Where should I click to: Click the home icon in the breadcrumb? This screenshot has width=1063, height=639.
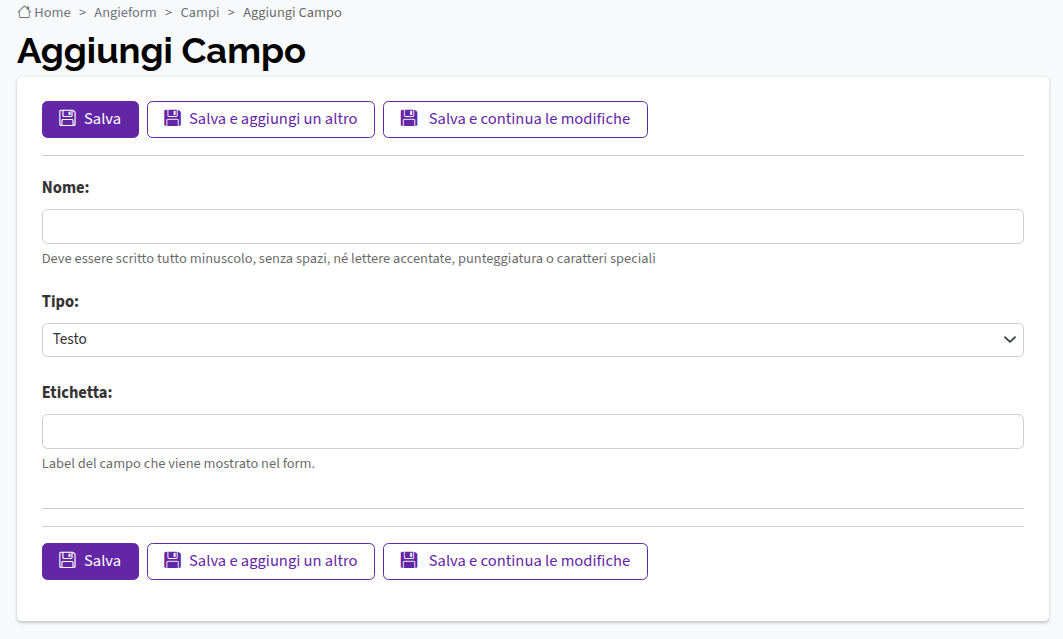(24, 12)
